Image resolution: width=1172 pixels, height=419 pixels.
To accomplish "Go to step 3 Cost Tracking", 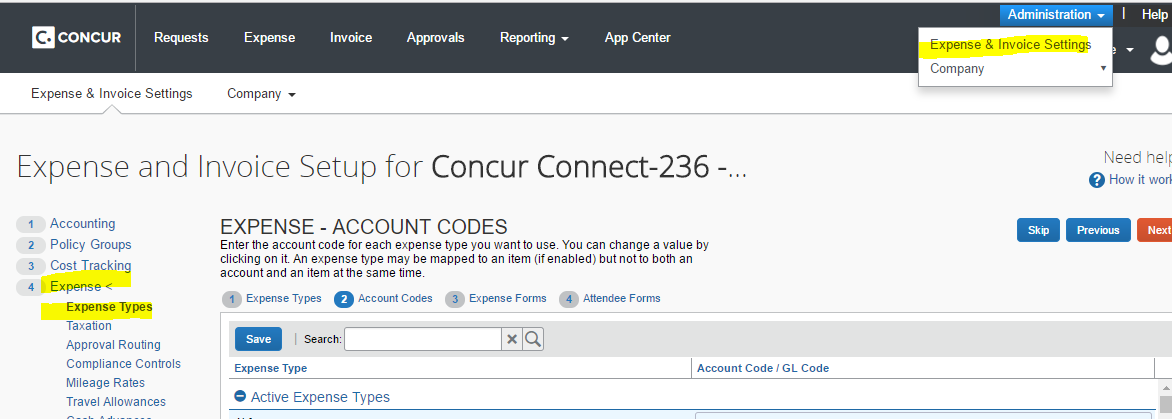I will pos(90,265).
